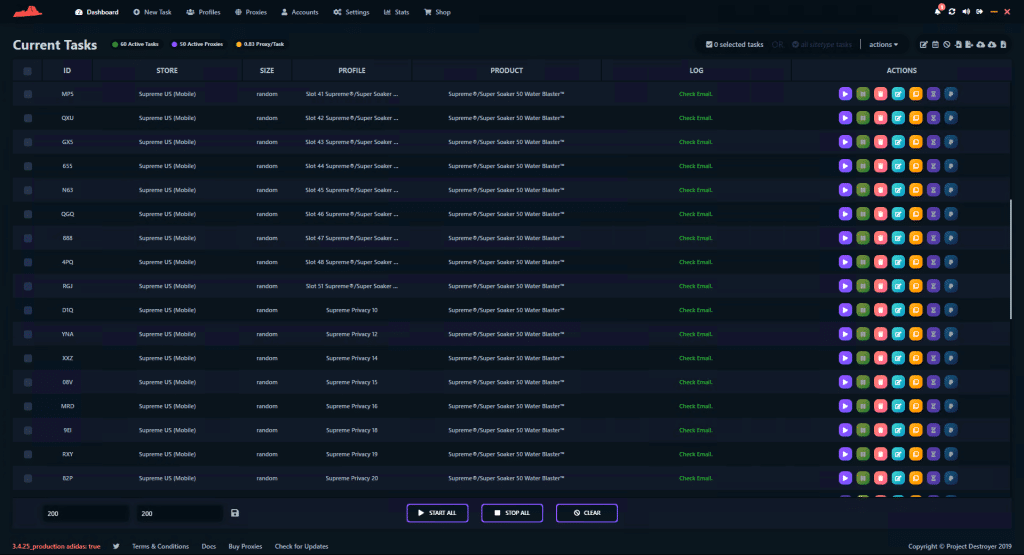Duplicate task YNA with its orange icon
Image resolution: width=1024 pixels, height=555 pixels.
pyautogui.click(x=916, y=334)
